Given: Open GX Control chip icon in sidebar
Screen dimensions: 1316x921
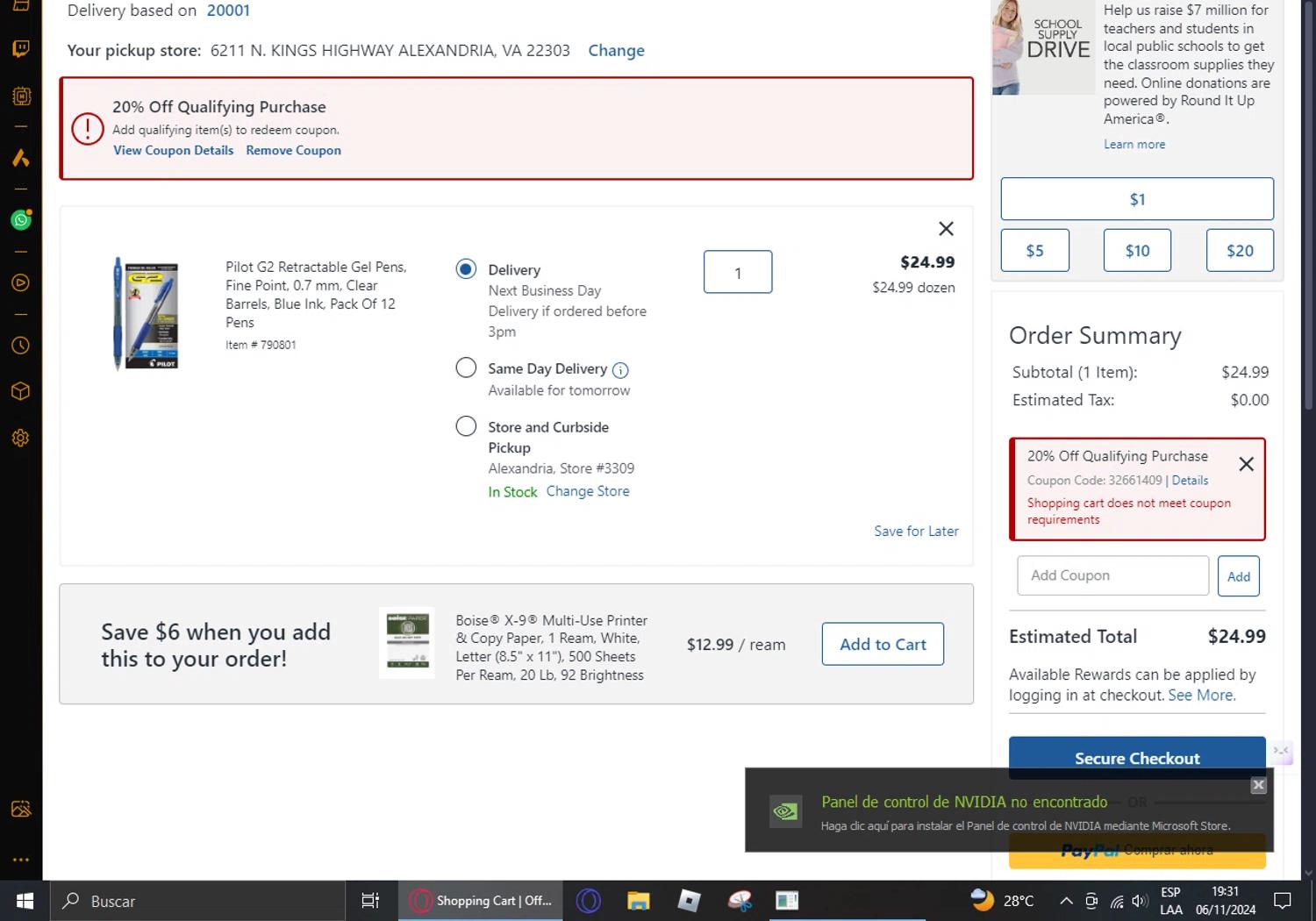Looking at the screenshot, I should pyautogui.click(x=21, y=96).
